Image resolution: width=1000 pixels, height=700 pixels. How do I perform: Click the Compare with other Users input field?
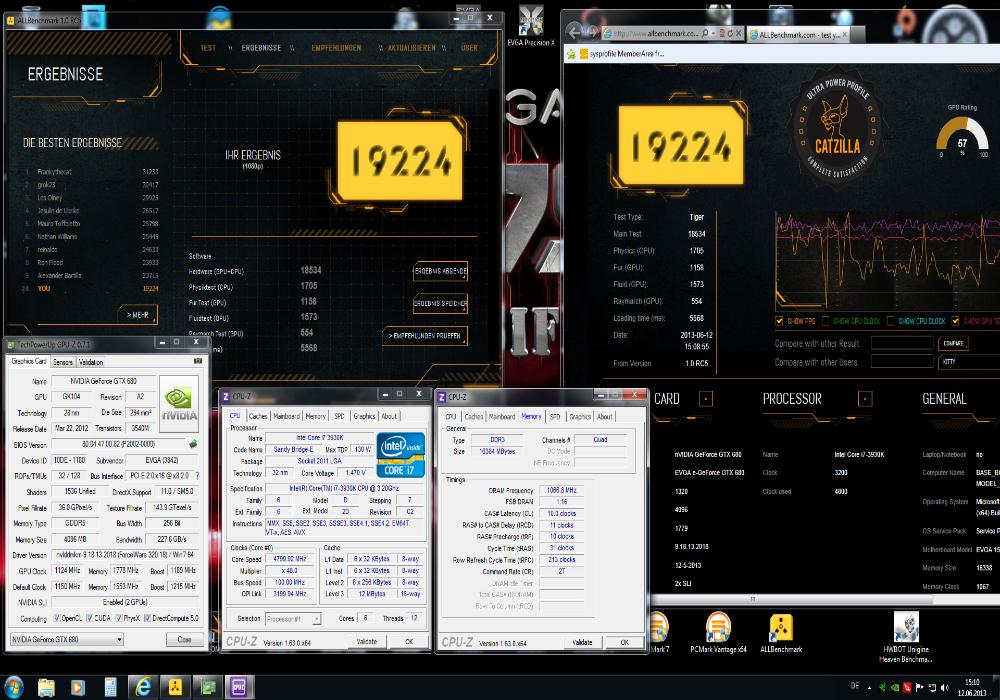click(902, 361)
